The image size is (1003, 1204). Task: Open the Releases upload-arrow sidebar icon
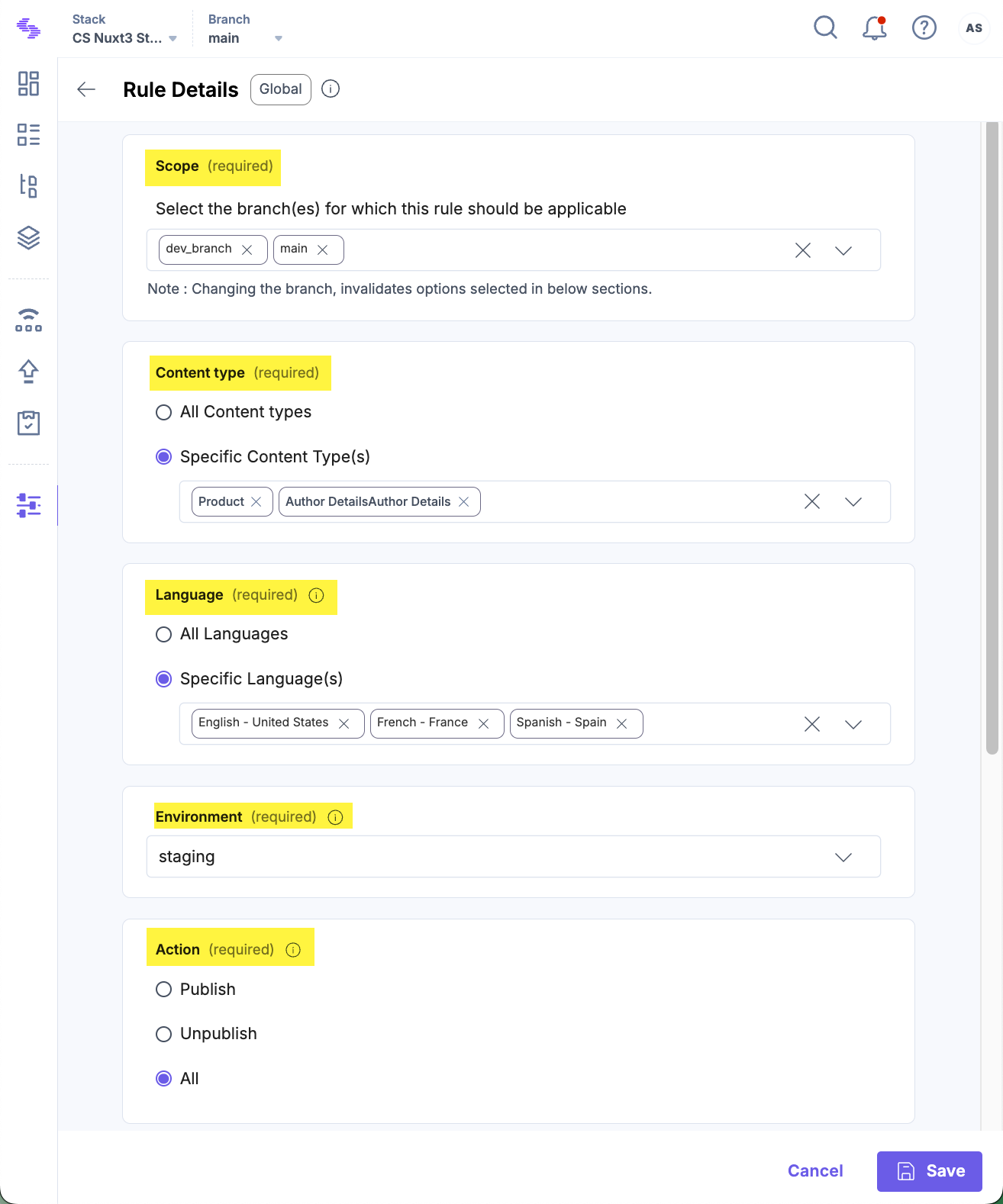pyautogui.click(x=28, y=372)
